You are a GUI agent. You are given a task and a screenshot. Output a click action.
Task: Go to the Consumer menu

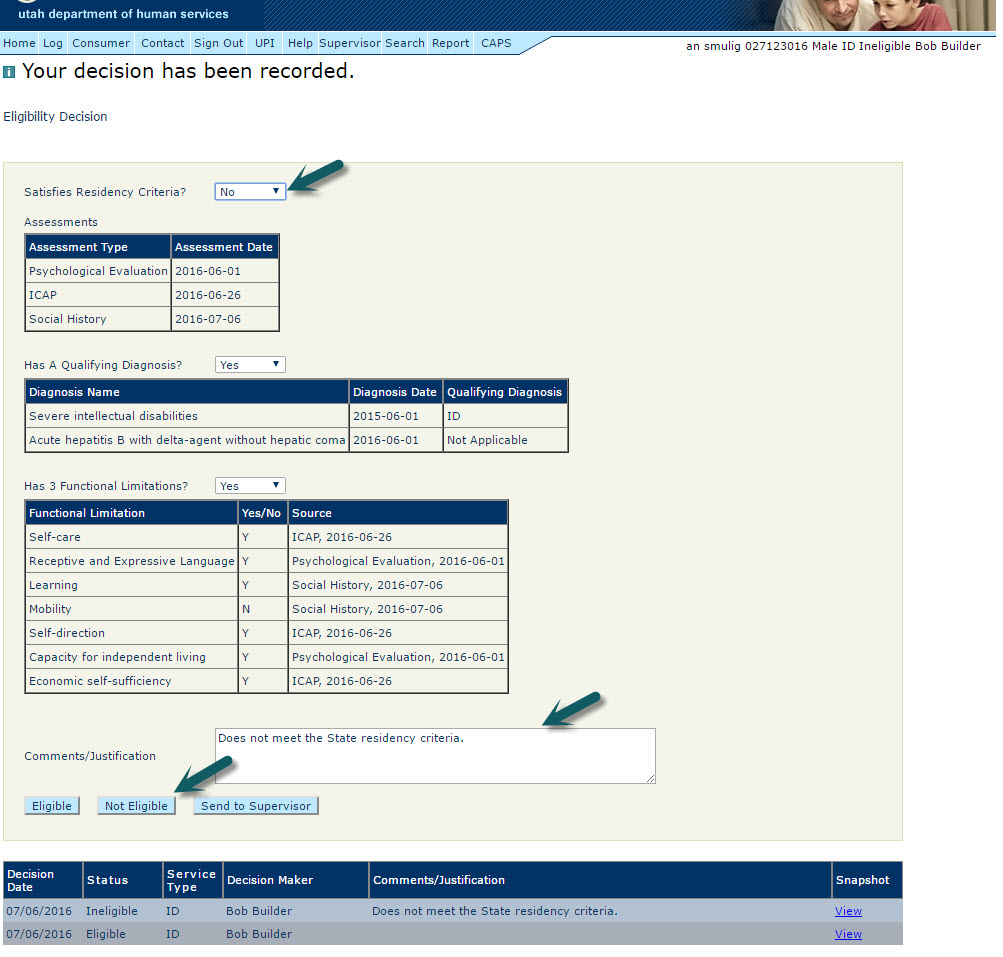click(101, 43)
